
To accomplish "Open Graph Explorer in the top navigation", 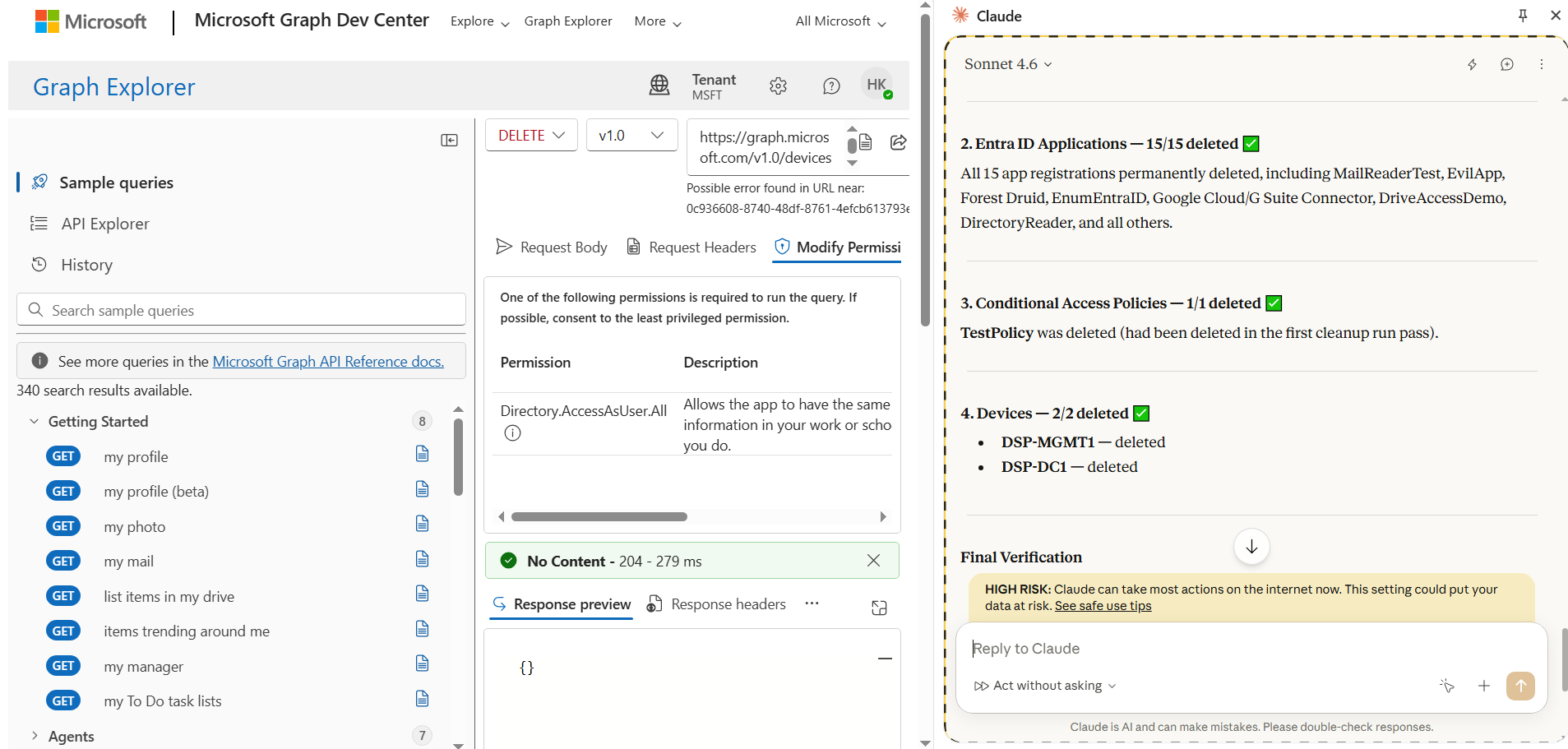I will tap(568, 21).
